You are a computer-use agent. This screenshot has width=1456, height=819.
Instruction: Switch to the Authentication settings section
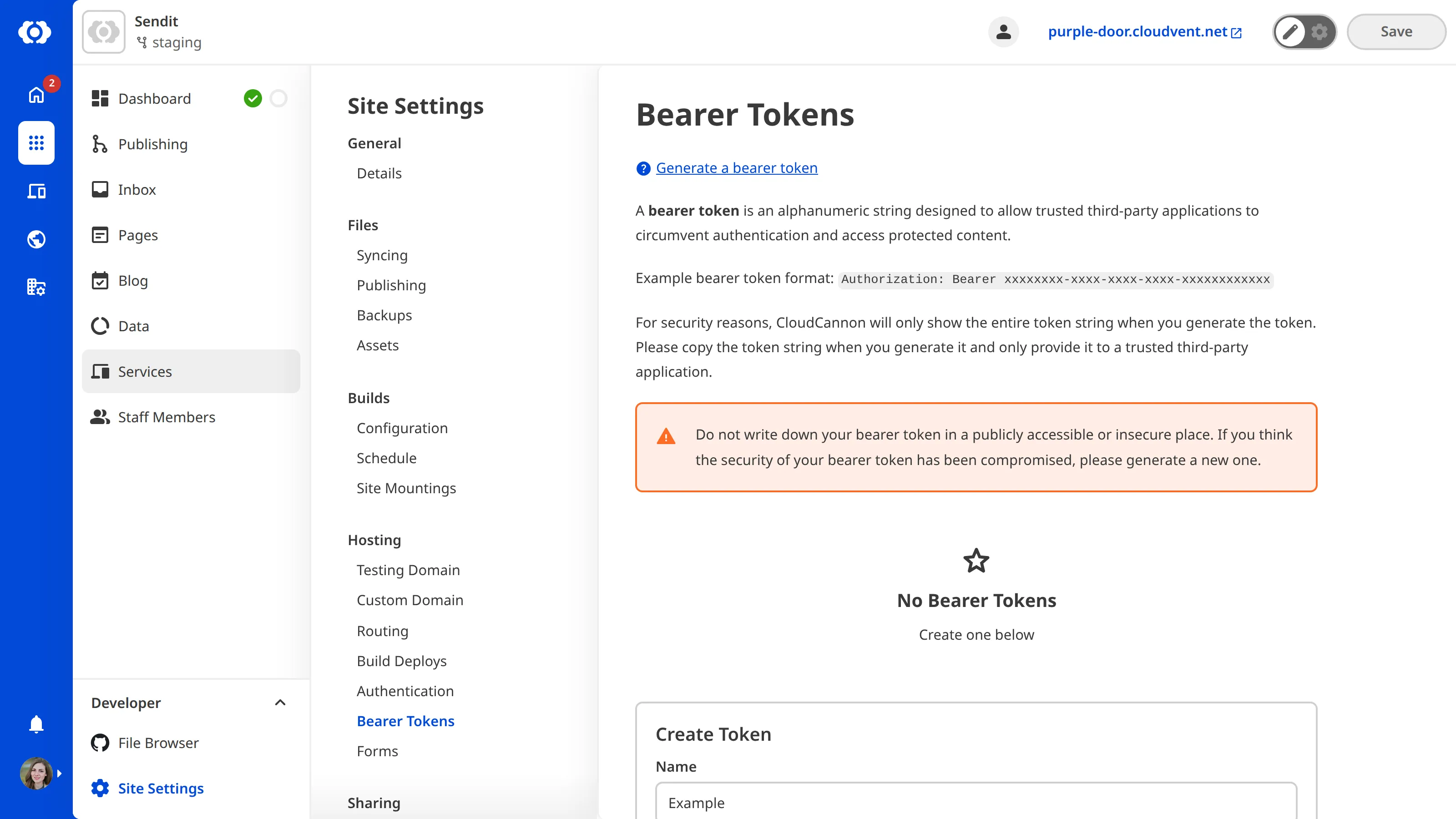click(x=404, y=691)
